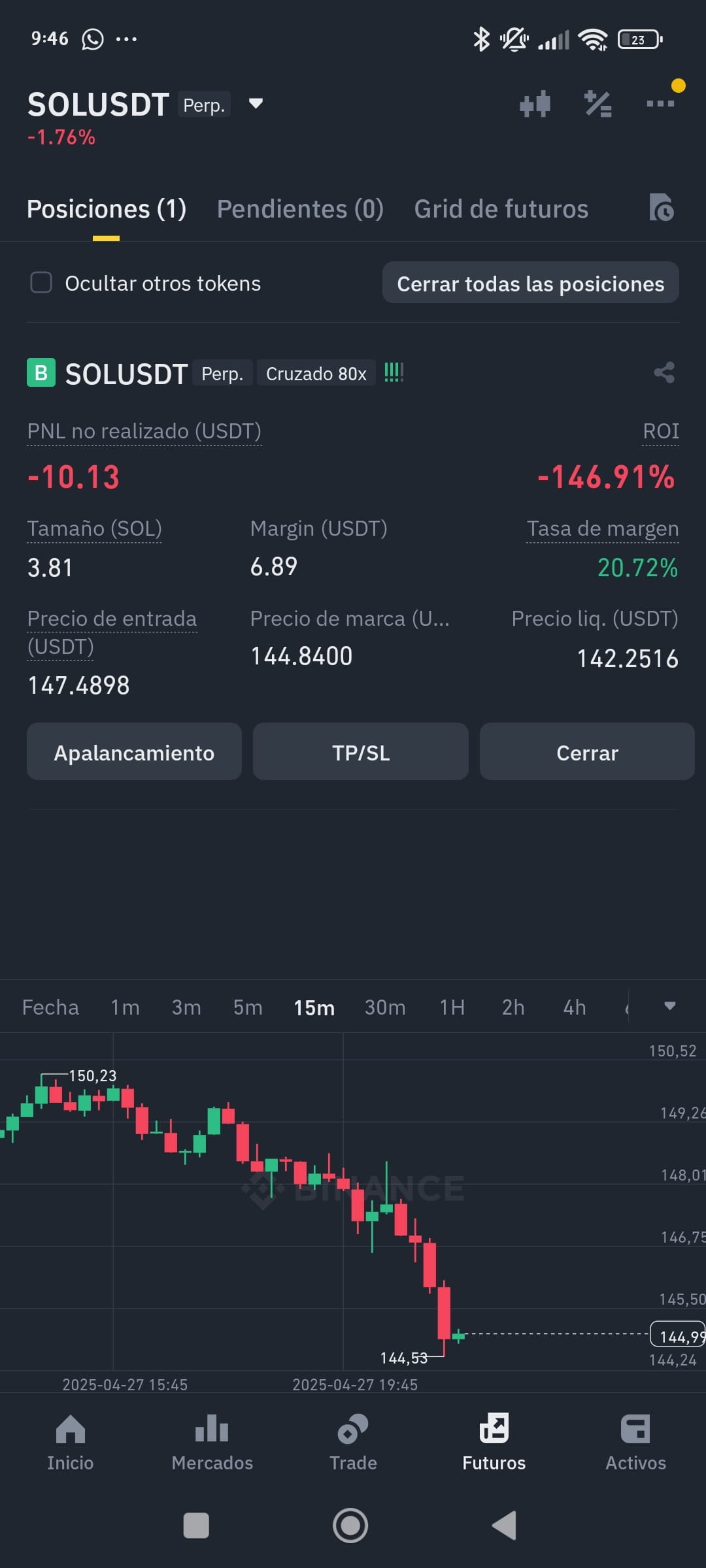Open the candlestick chart icon
Viewport: 706px width, 1568px height.
[x=535, y=104]
